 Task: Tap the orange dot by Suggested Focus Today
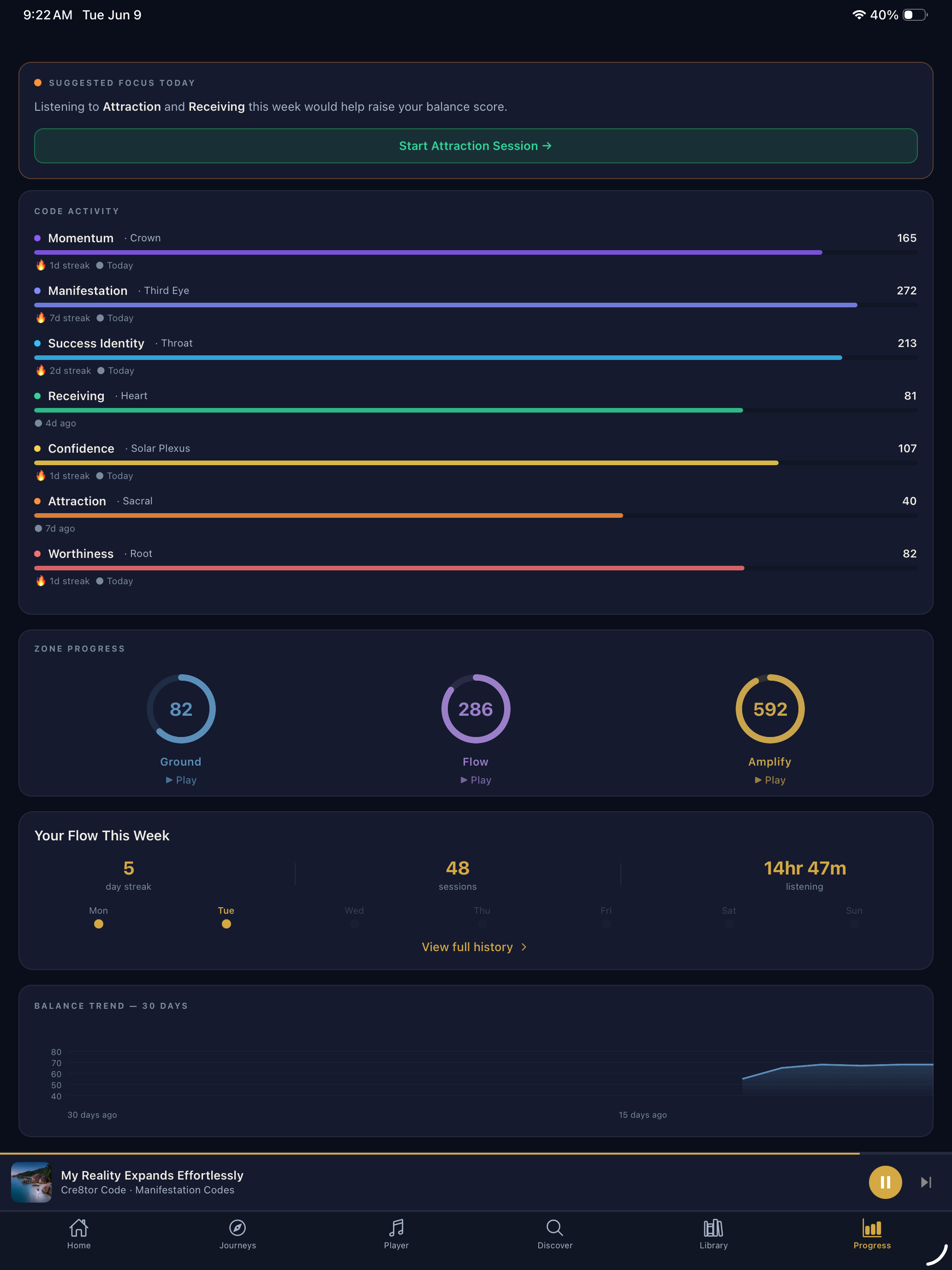38,83
